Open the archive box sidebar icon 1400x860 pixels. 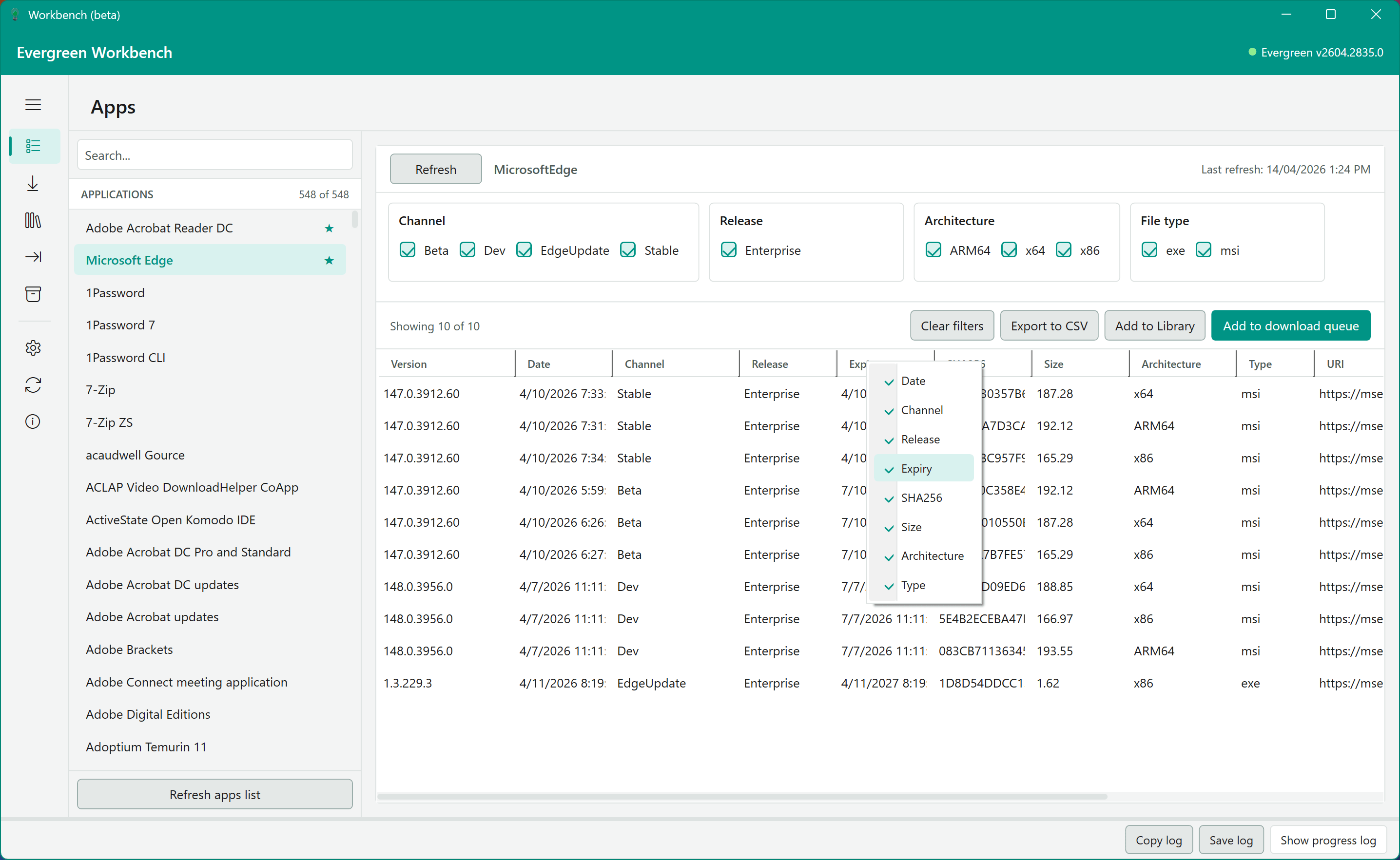[x=33, y=294]
